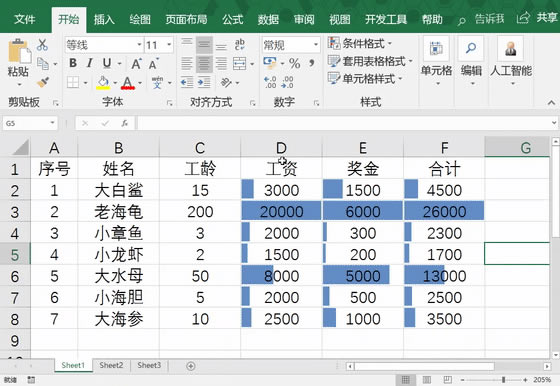Click the Format Painter brush icon
560x386 pixels.
pyautogui.click(x=43, y=82)
